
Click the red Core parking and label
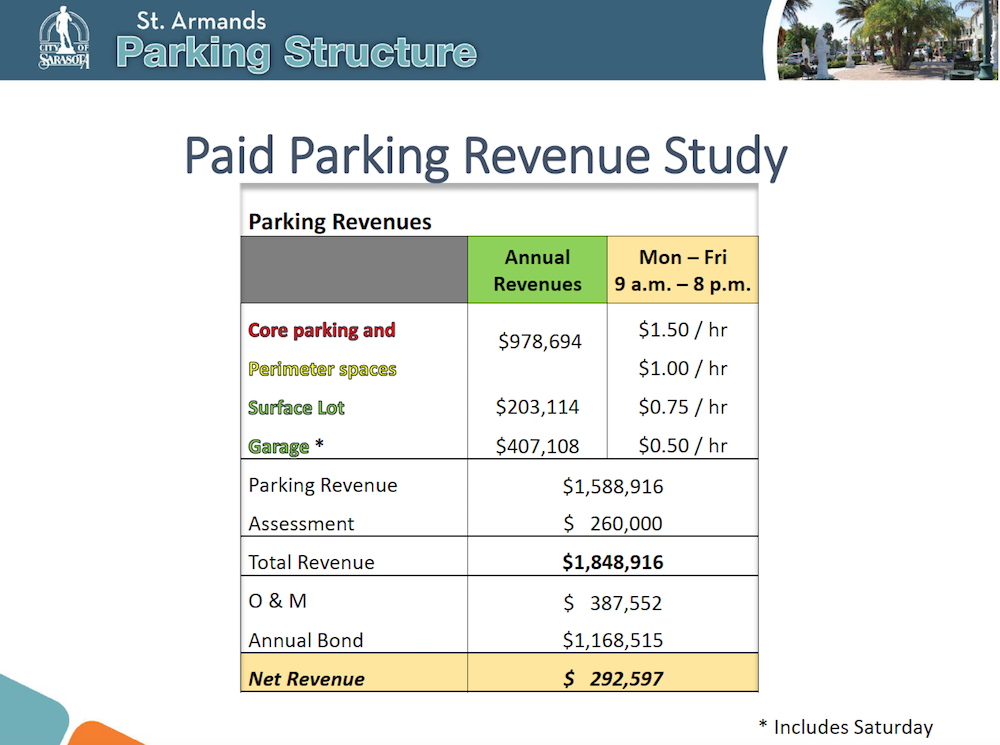[x=322, y=330]
